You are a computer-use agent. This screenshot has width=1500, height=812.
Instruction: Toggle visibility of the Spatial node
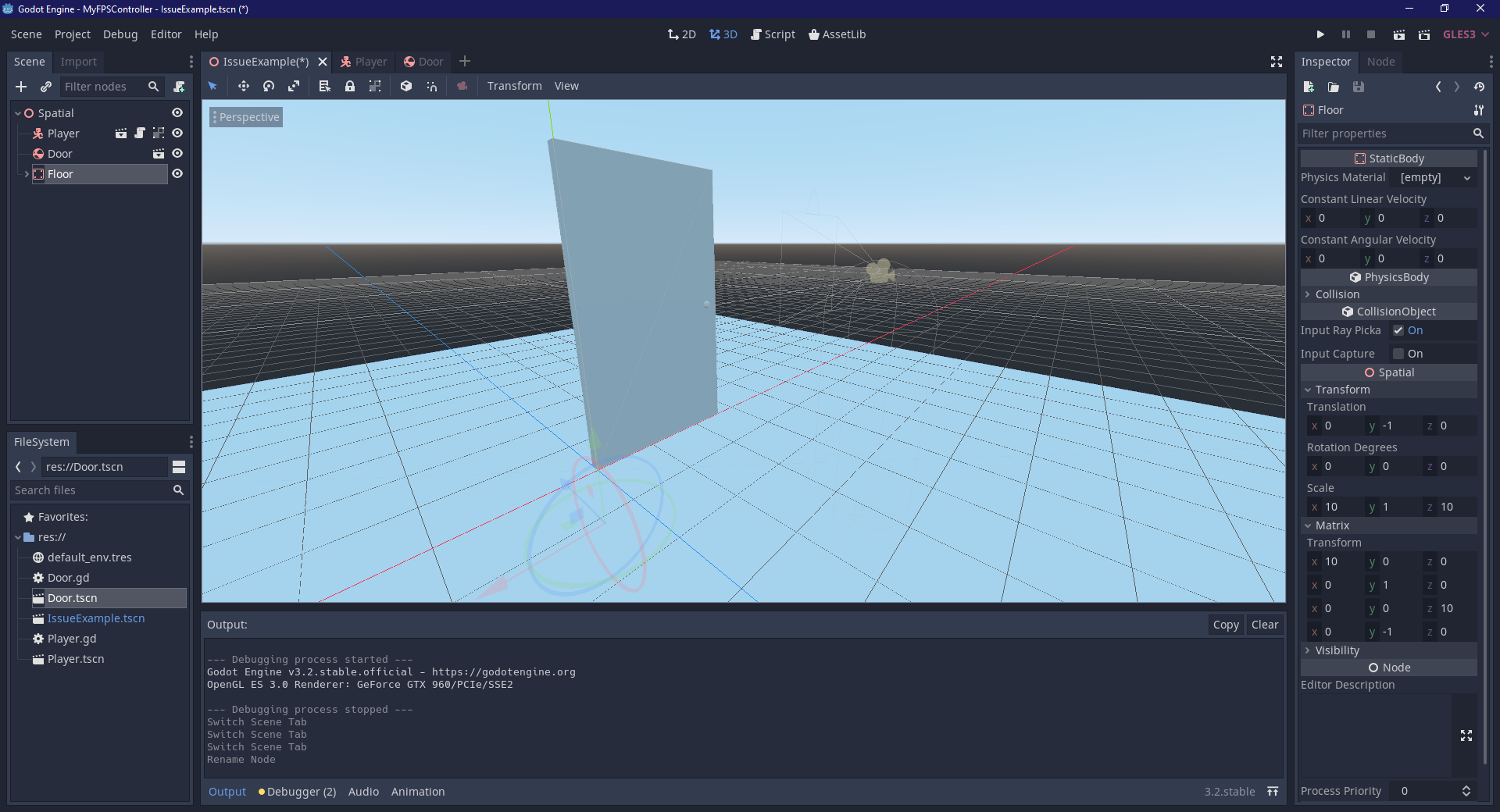point(177,113)
